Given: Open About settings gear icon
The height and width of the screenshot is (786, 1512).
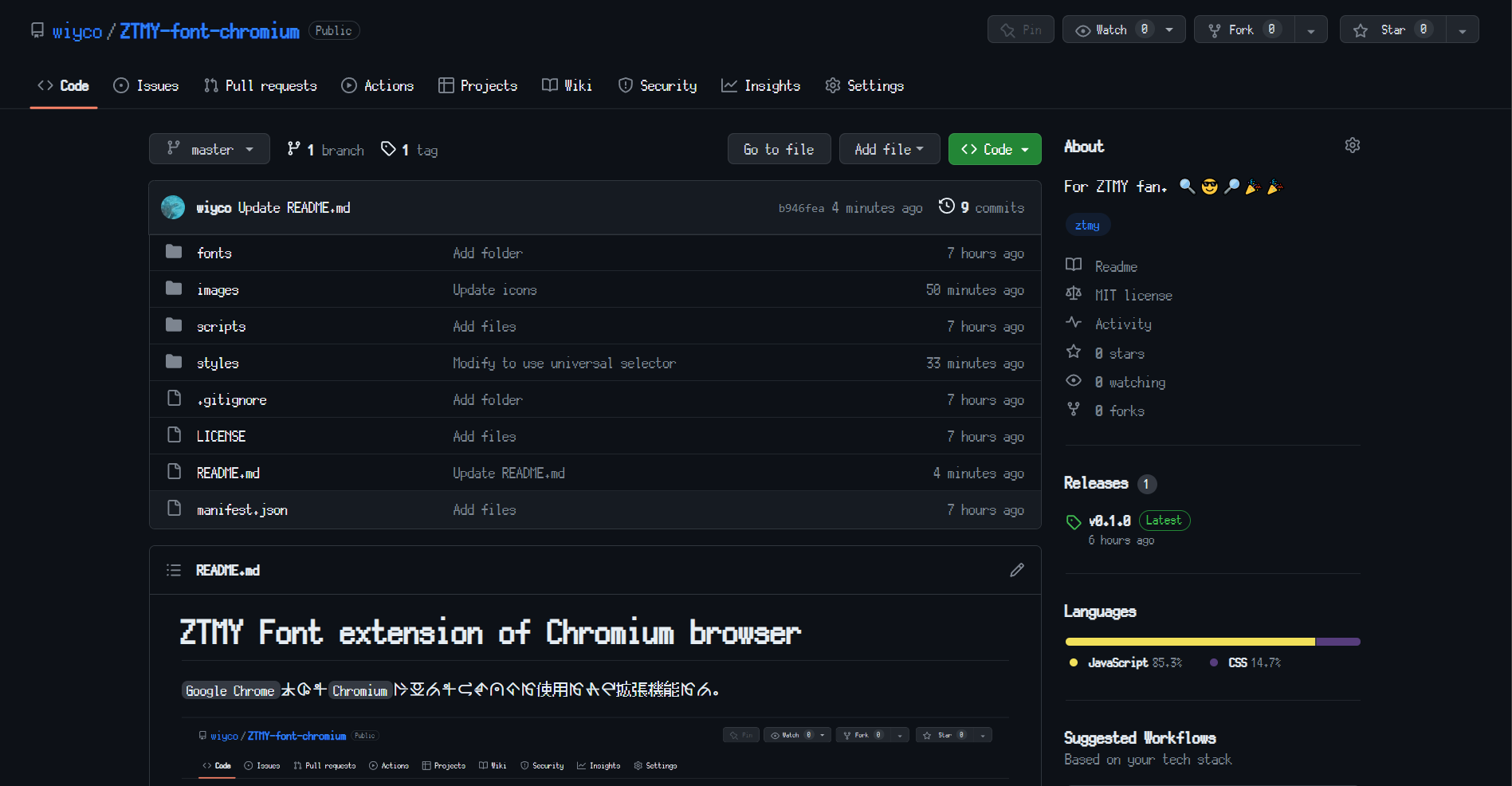Looking at the screenshot, I should [1353, 145].
